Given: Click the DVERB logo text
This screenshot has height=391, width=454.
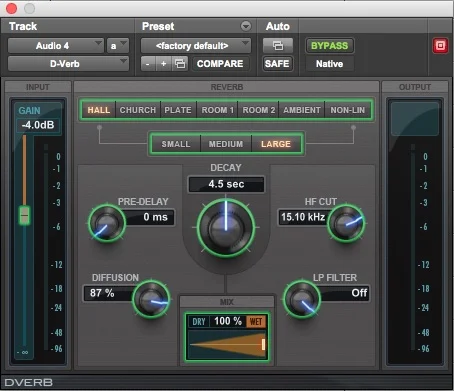Looking at the screenshot, I should (x=29, y=382).
